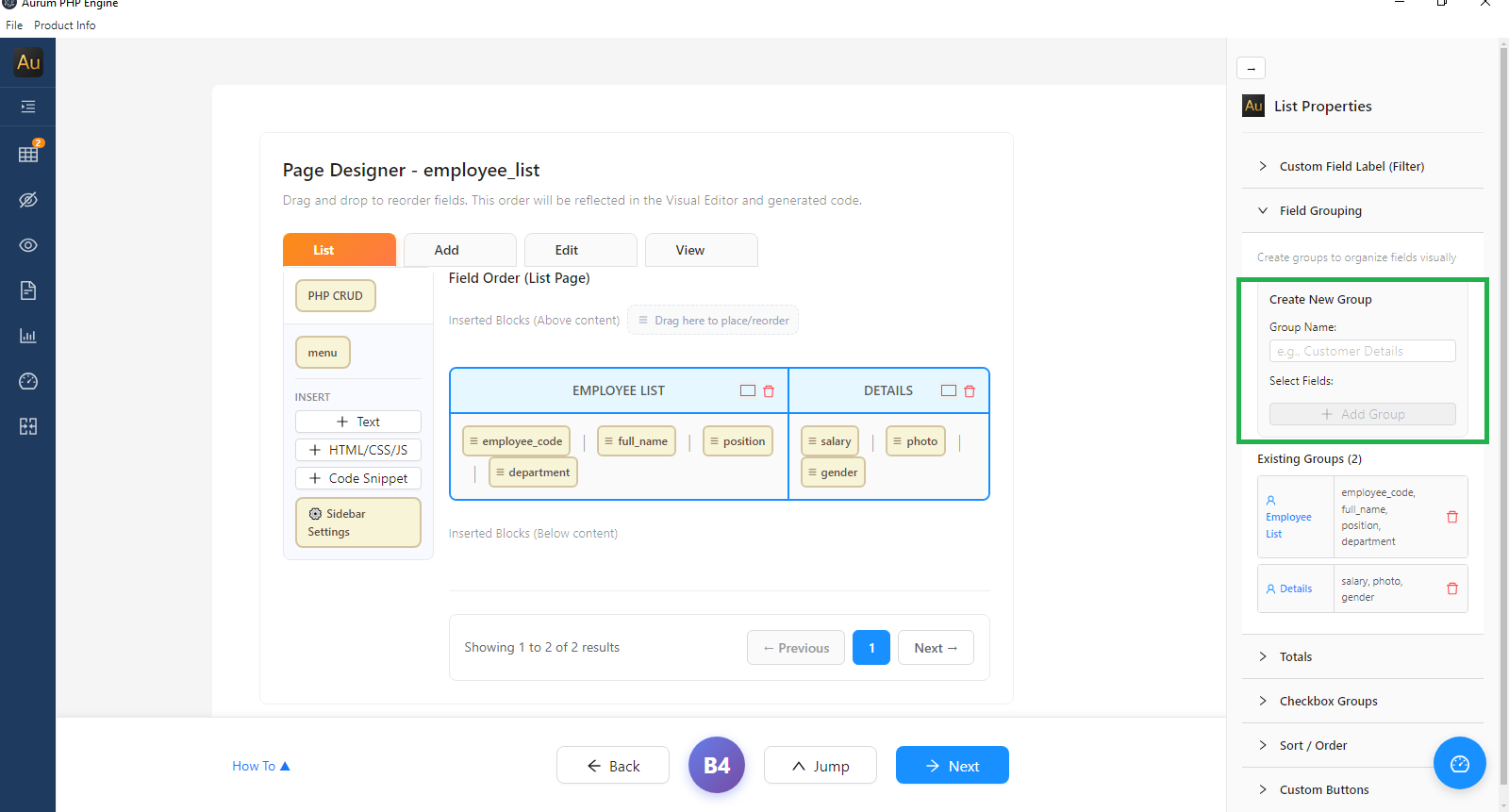Select the department field chip
1509x812 pixels.
[x=533, y=472]
